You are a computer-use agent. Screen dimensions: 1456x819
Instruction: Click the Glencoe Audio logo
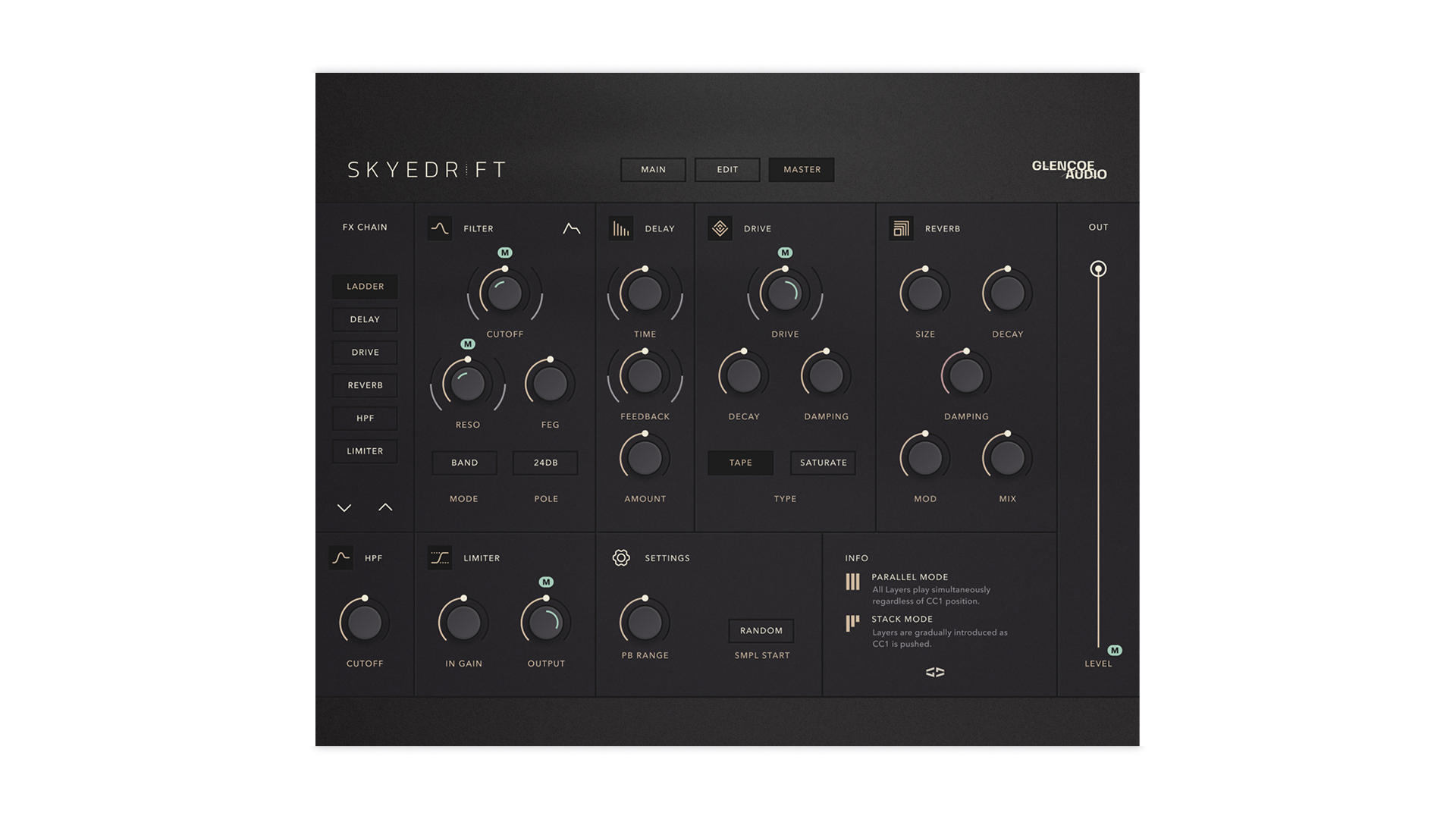pos(1069,170)
